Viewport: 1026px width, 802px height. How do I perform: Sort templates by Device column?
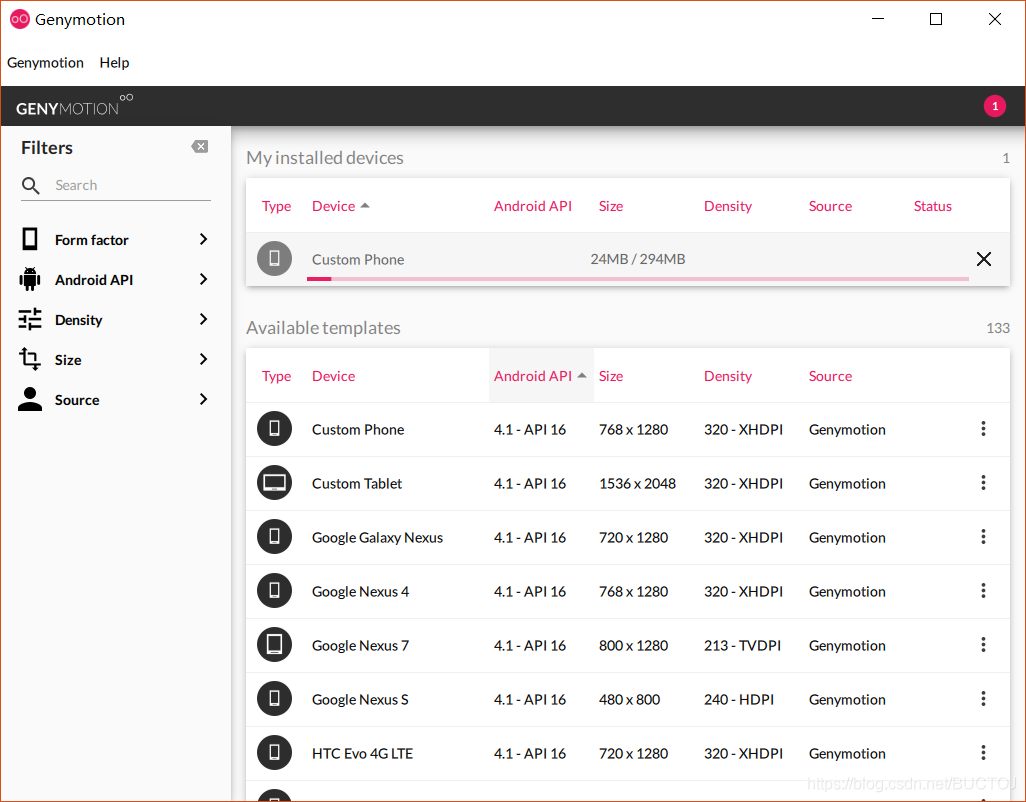coord(333,376)
